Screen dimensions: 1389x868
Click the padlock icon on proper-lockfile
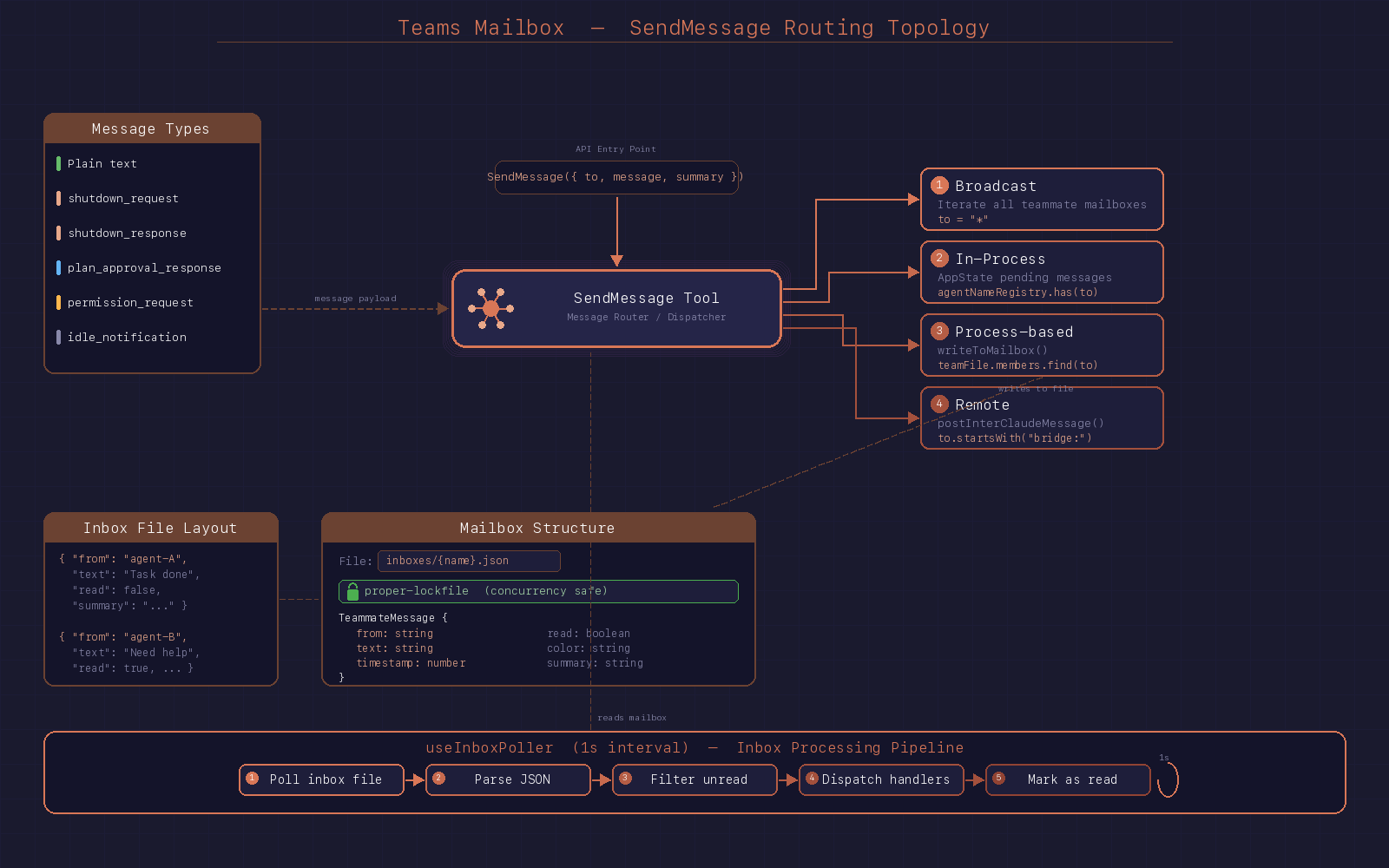coord(352,591)
